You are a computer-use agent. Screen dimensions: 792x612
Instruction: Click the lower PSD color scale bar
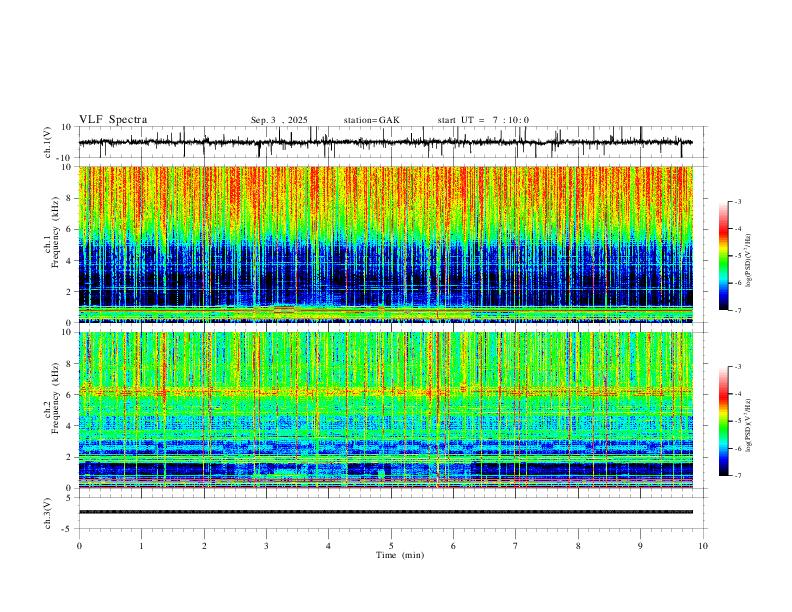pyautogui.click(x=723, y=421)
